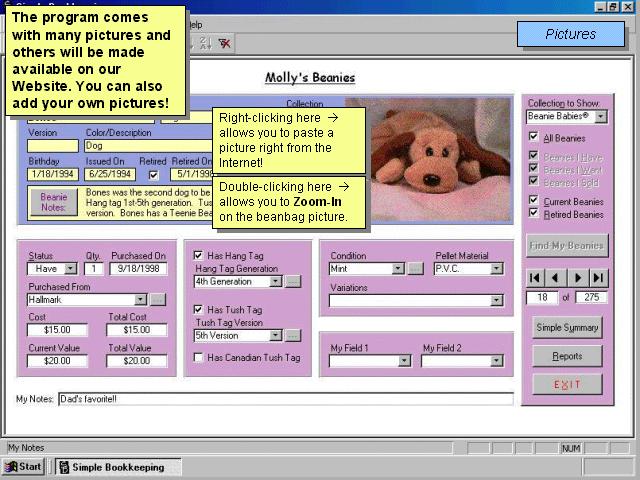This screenshot has height=480, width=640.
Task: Toggle the Has Hang Tag checkbox
Action: (198, 256)
